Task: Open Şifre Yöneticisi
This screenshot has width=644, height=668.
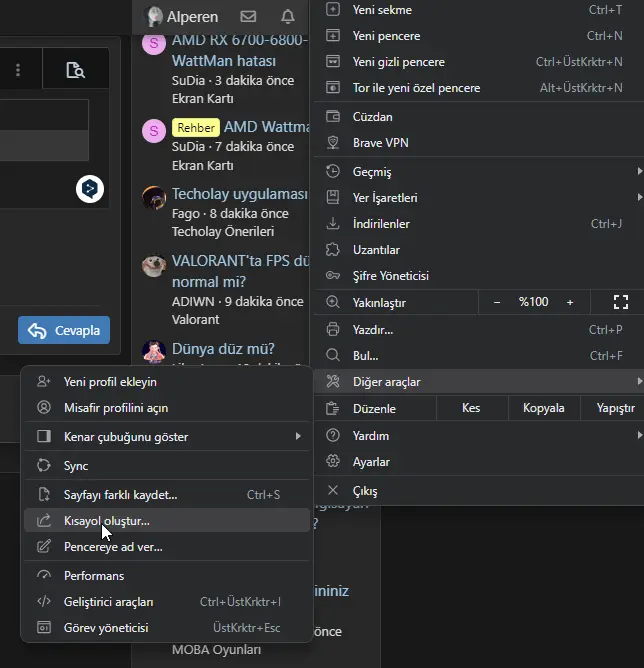Action: pos(479,276)
